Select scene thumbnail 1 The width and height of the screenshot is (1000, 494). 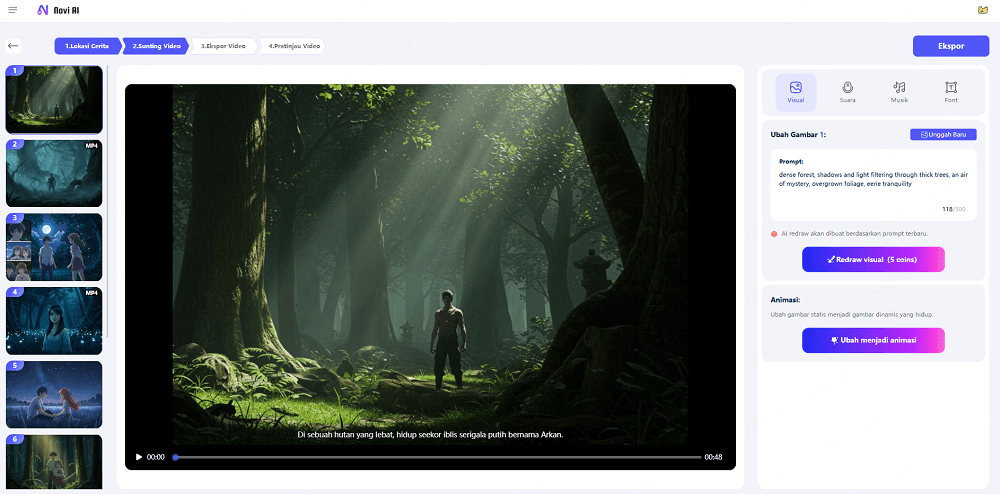click(54, 99)
